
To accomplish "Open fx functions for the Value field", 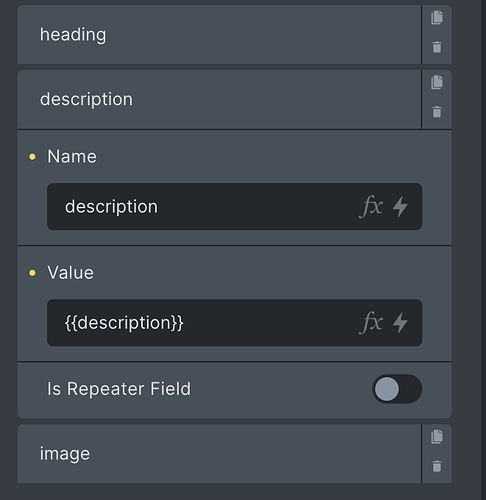I will 371,323.
